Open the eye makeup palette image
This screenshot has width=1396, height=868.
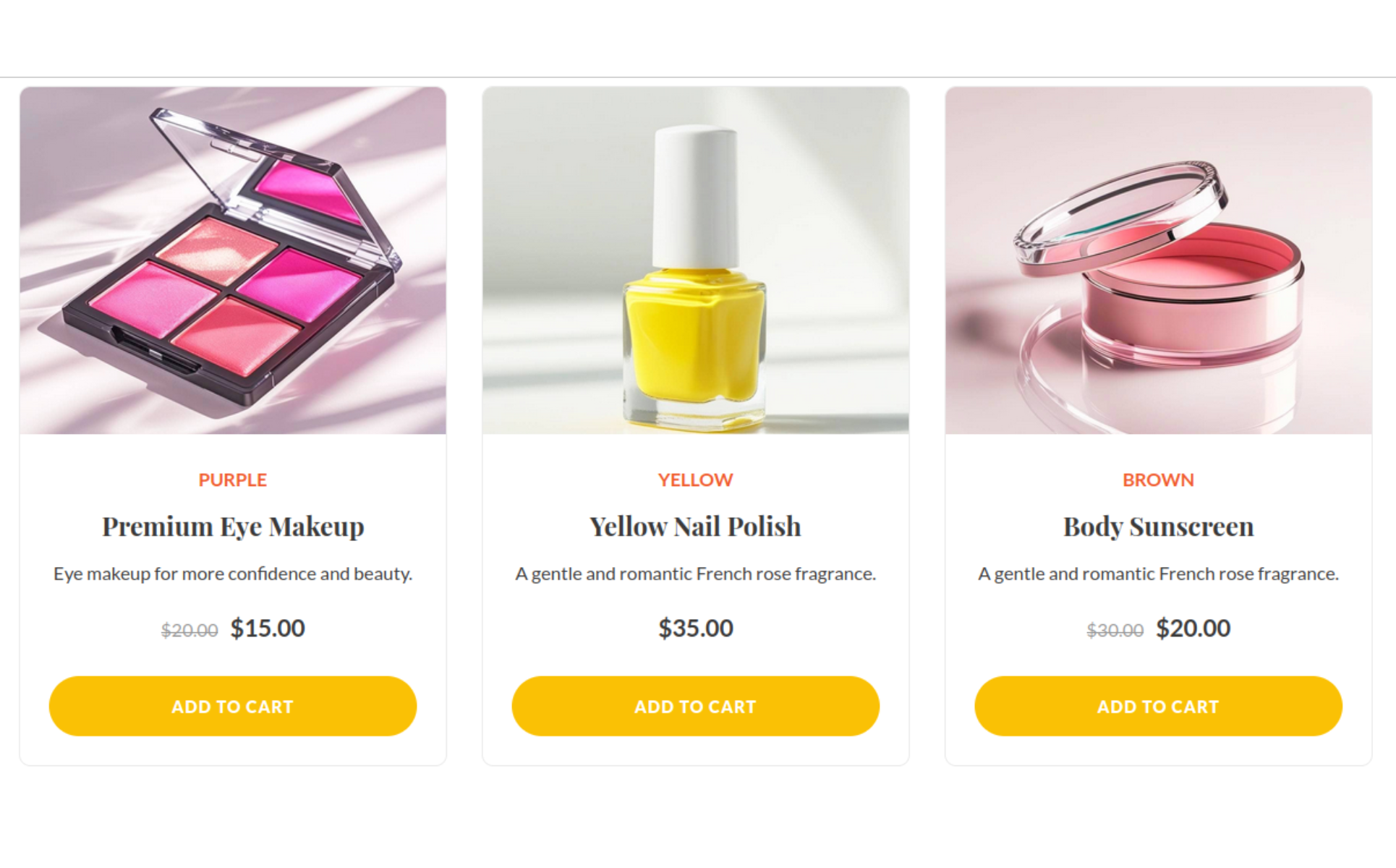233,260
